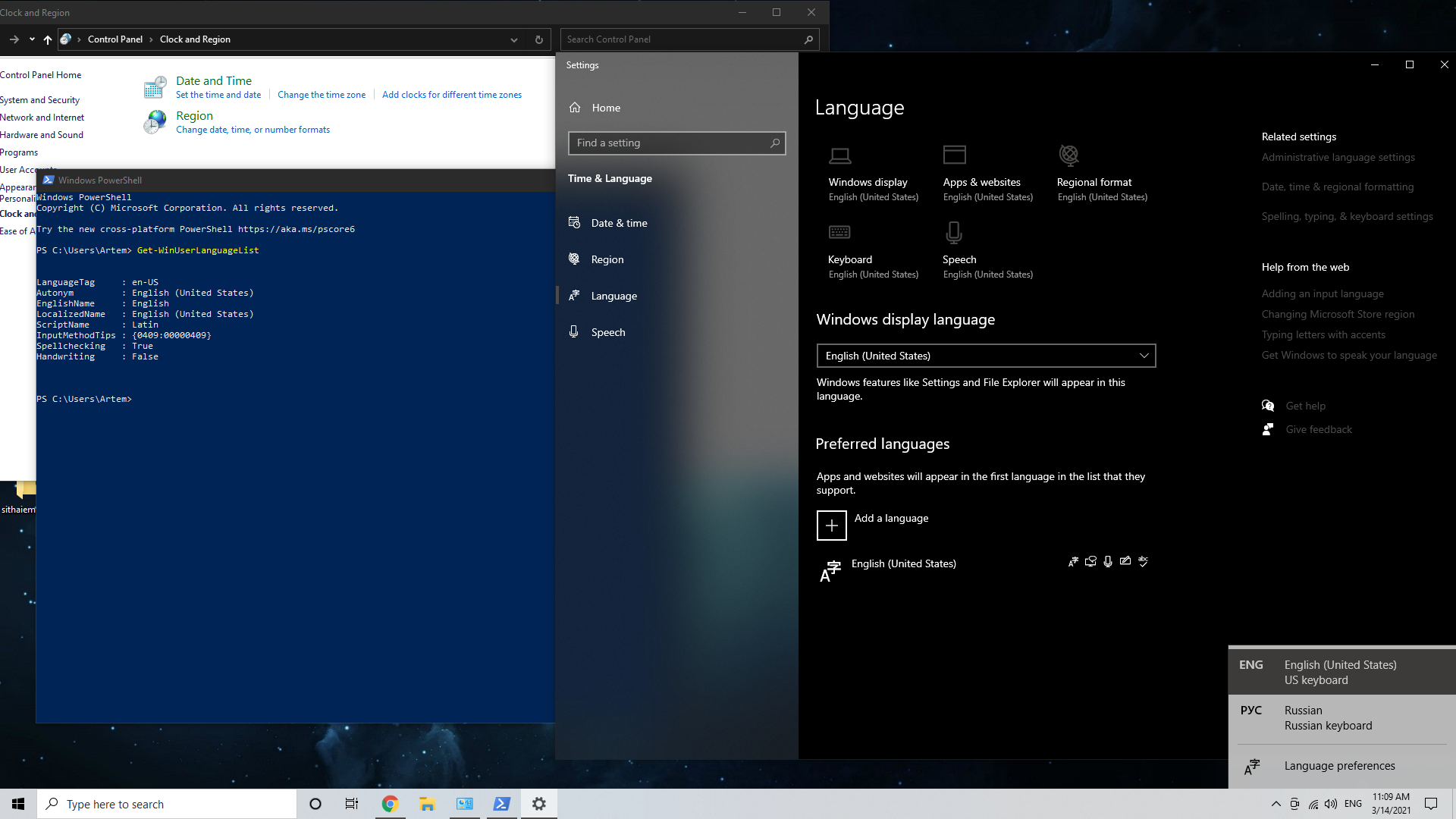Click Set the time and date link
This screenshot has width=1456, height=819.
[x=218, y=95]
